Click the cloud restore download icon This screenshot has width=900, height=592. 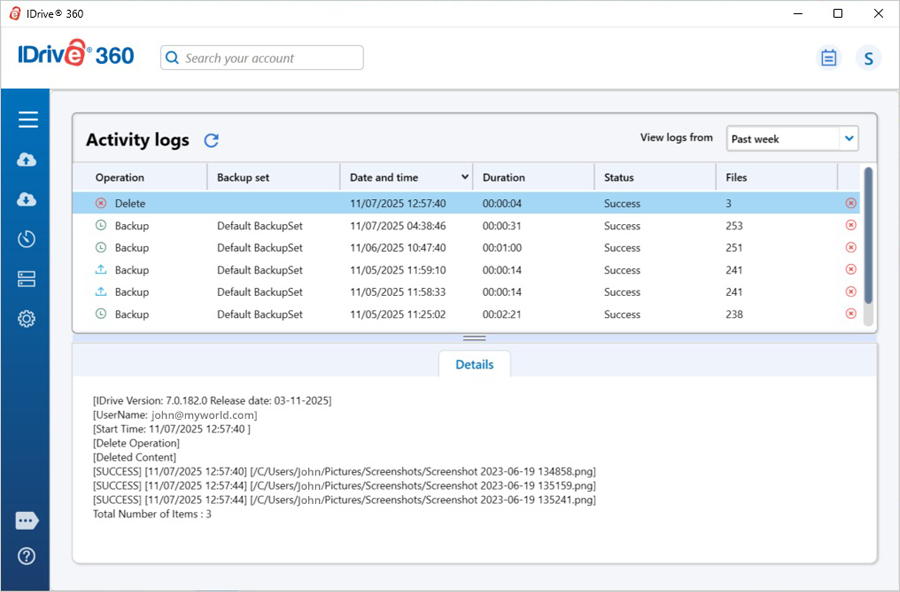pyautogui.click(x=27, y=200)
